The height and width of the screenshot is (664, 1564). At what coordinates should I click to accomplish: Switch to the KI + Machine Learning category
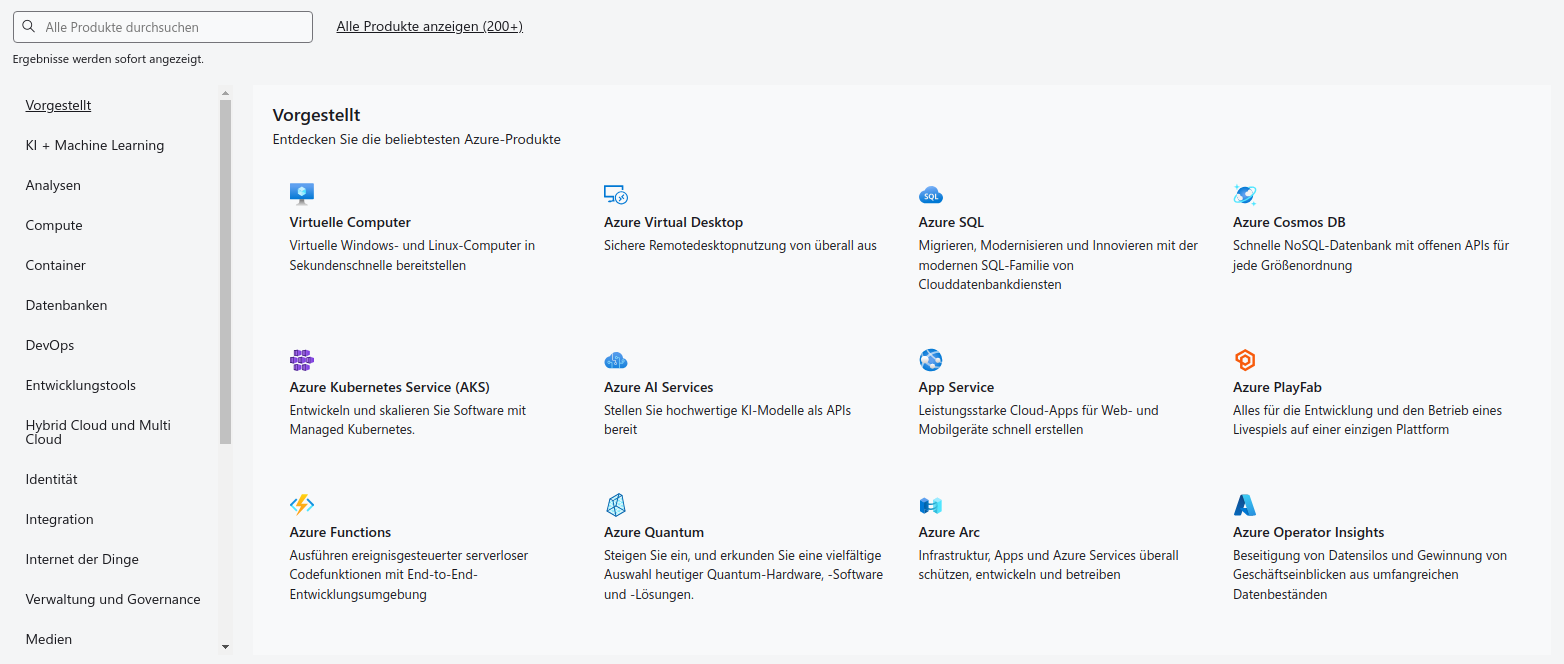[95, 145]
